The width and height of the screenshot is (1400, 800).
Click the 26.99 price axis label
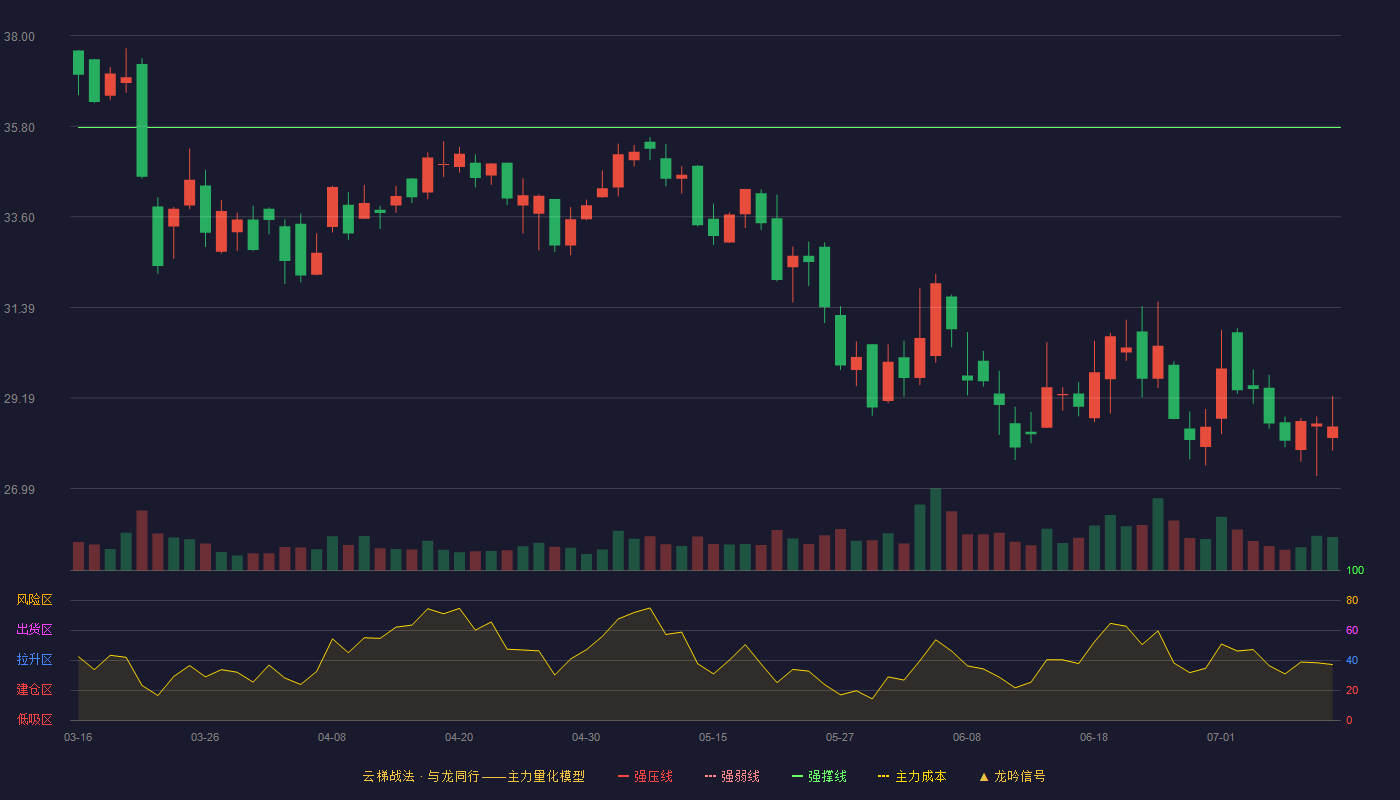pos(19,490)
